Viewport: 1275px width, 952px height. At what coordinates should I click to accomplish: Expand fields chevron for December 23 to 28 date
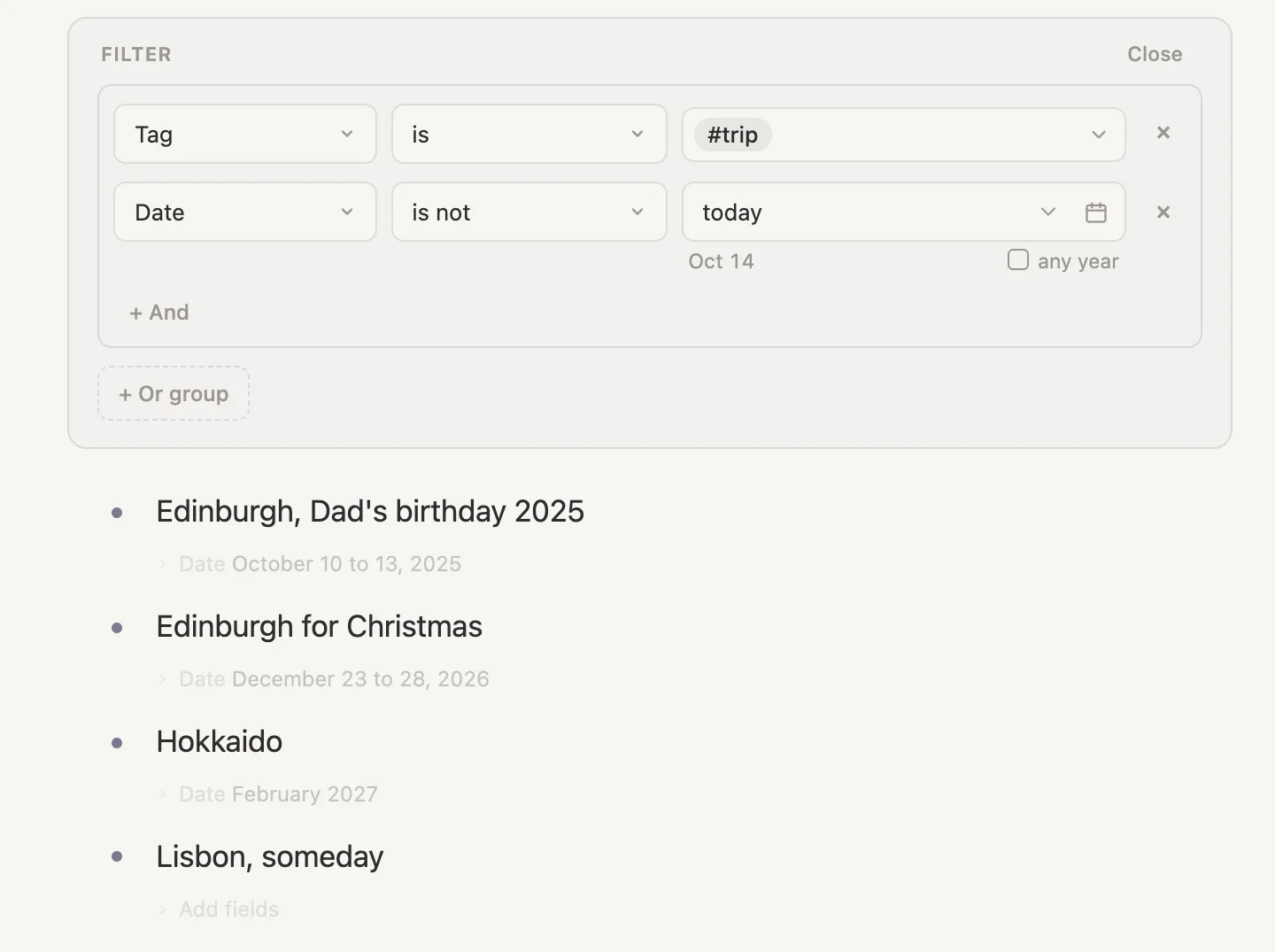click(x=163, y=679)
